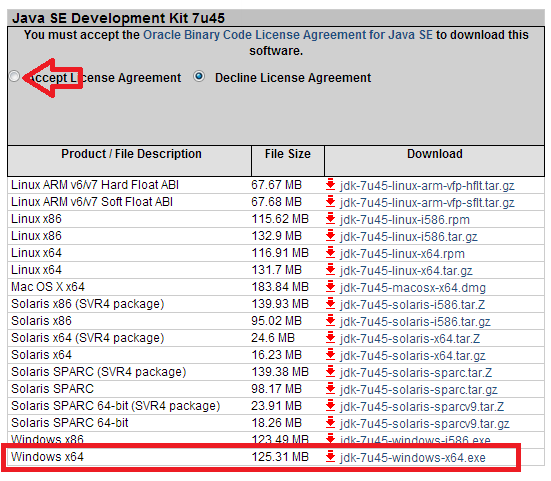Download the jdk-7u45-linux-i586.tar.gz link
This screenshot has height=481, width=551.
408,236
